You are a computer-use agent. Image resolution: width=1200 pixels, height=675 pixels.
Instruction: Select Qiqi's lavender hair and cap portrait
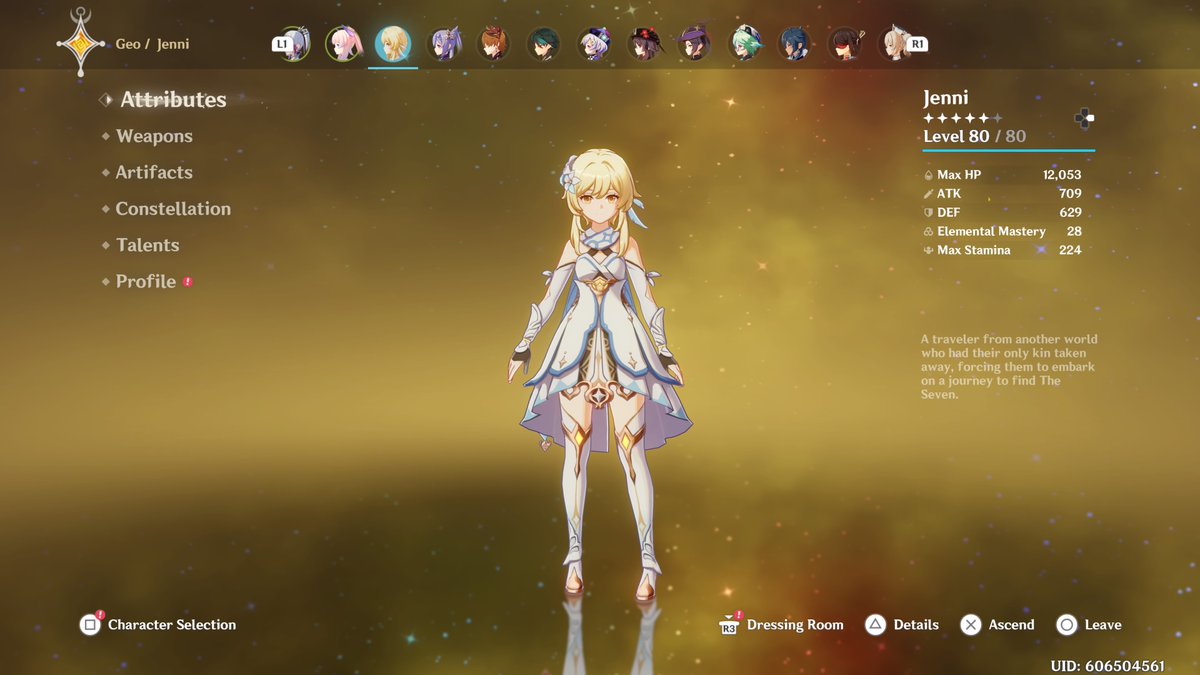594,44
